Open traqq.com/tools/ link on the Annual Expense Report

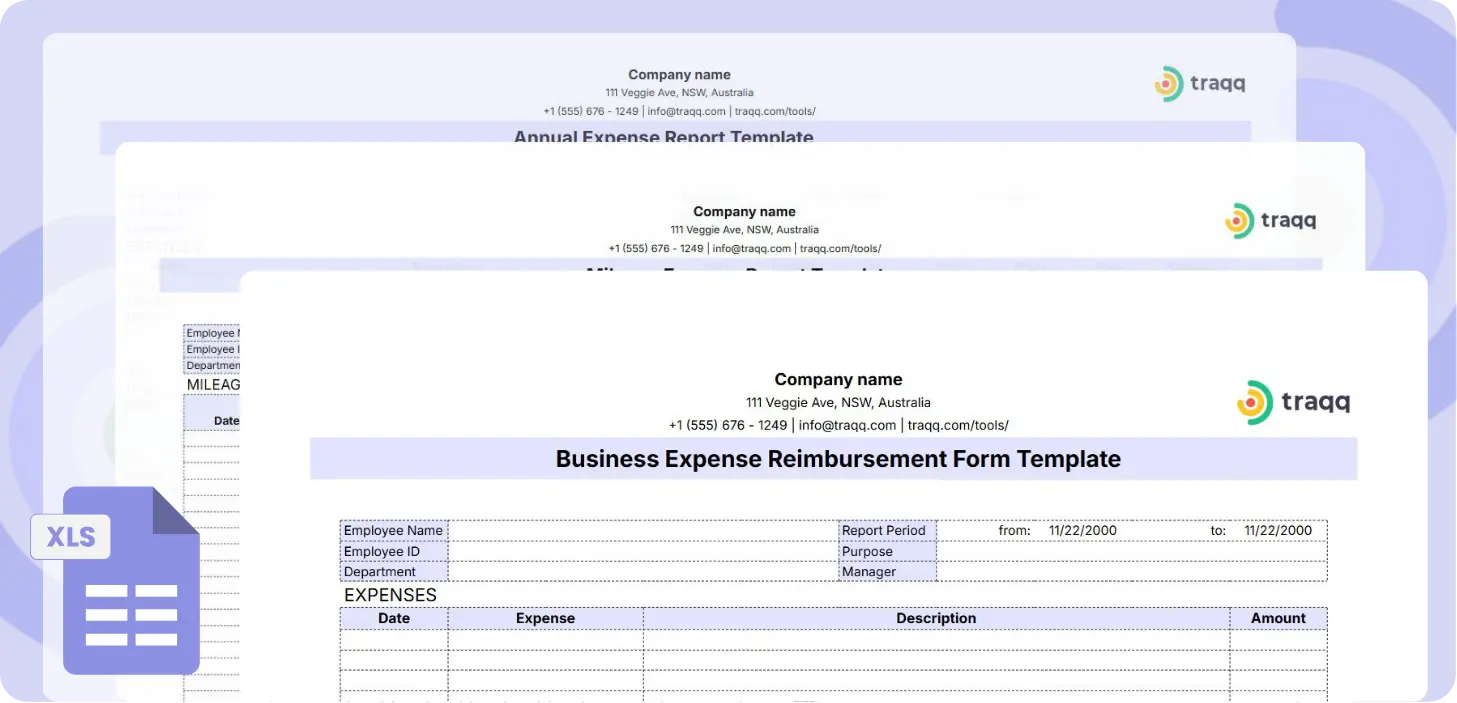point(775,111)
